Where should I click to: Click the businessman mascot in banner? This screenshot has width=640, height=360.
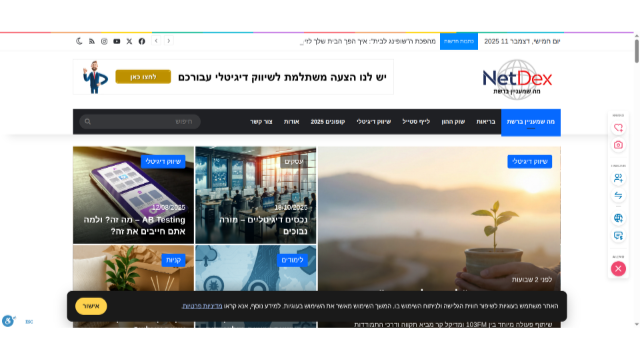95,77
